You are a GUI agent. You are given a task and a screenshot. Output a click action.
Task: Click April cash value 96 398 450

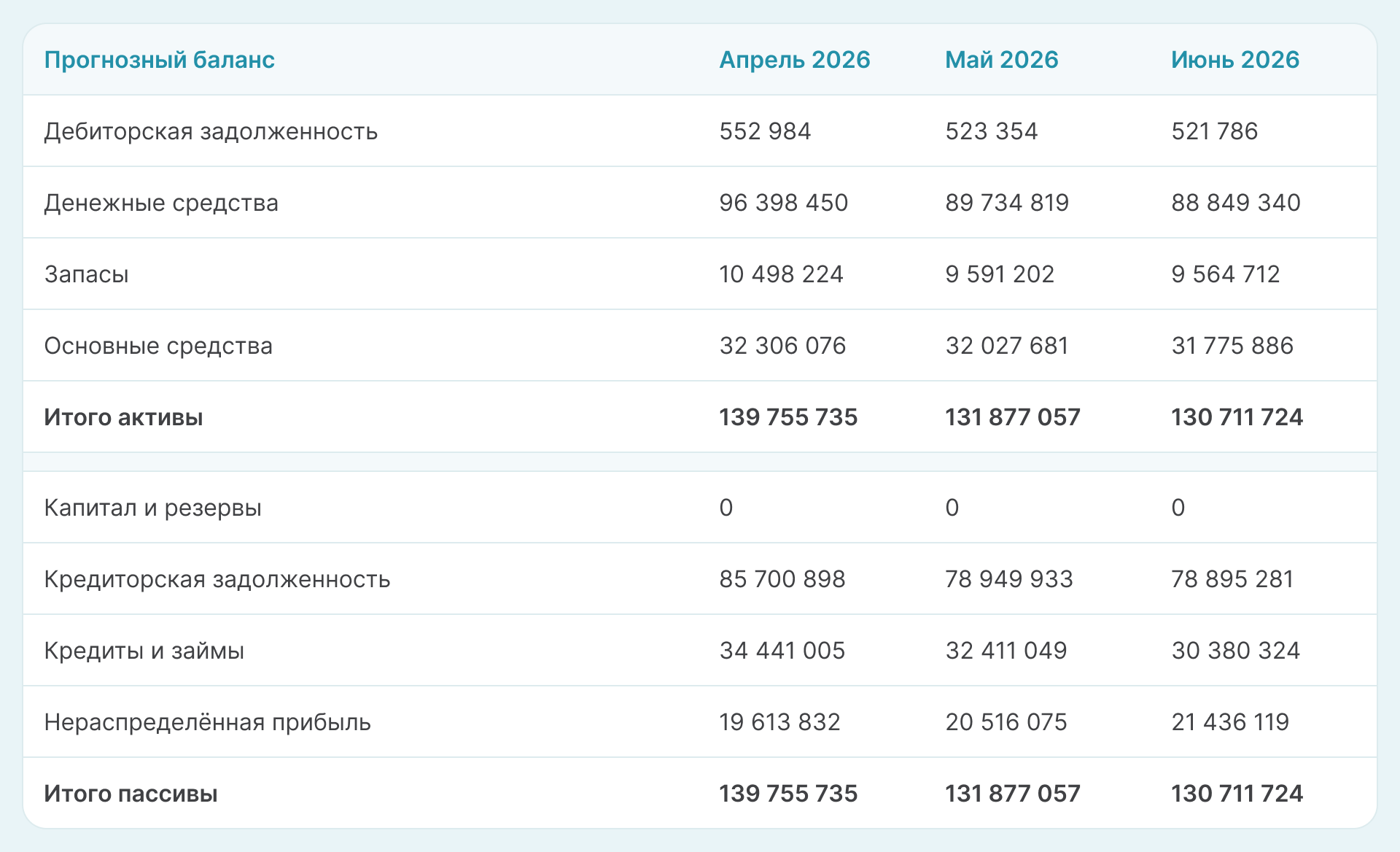pos(783,203)
